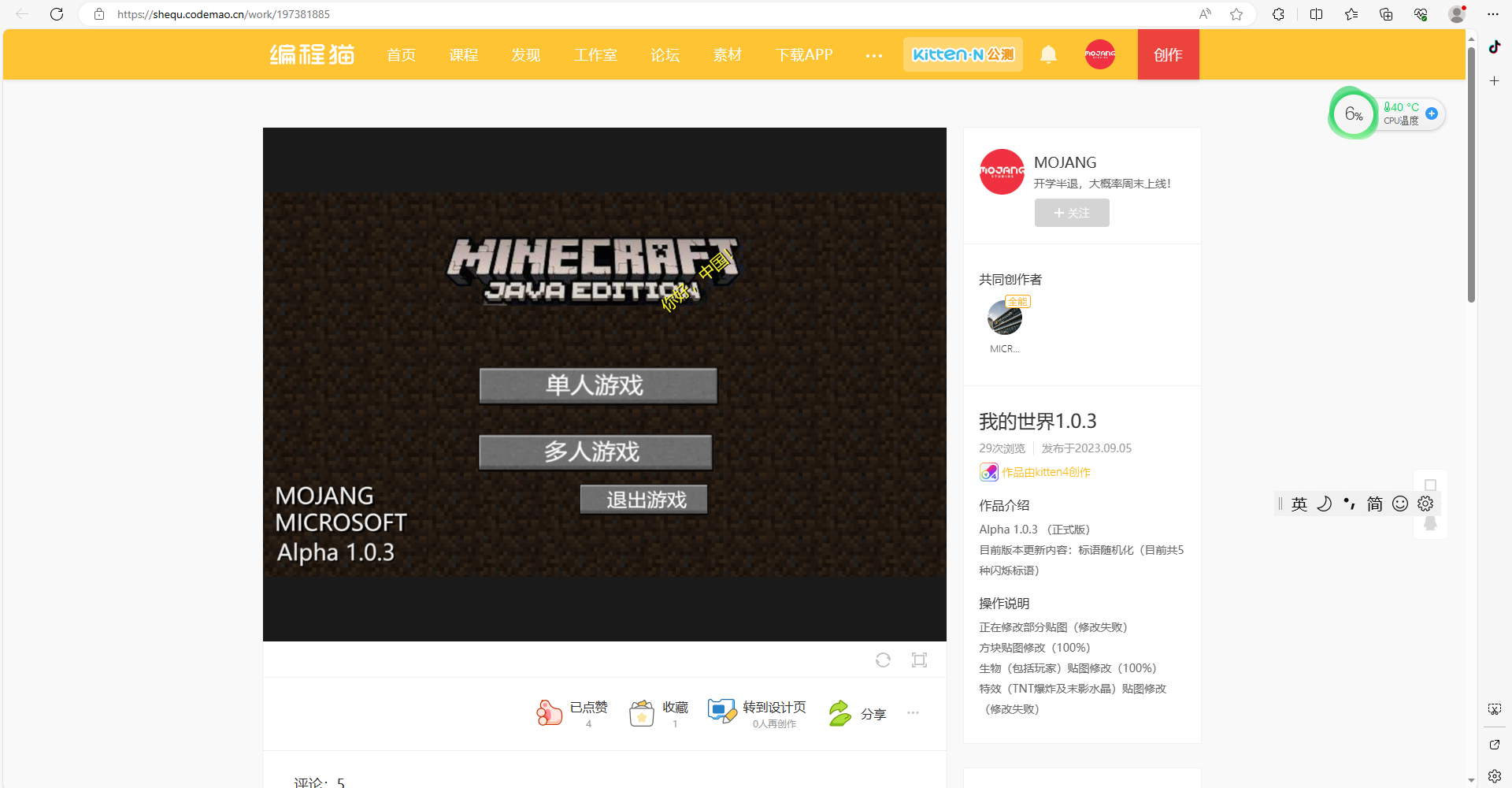
Task: Open the favorites list icon
Action: [1351, 14]
